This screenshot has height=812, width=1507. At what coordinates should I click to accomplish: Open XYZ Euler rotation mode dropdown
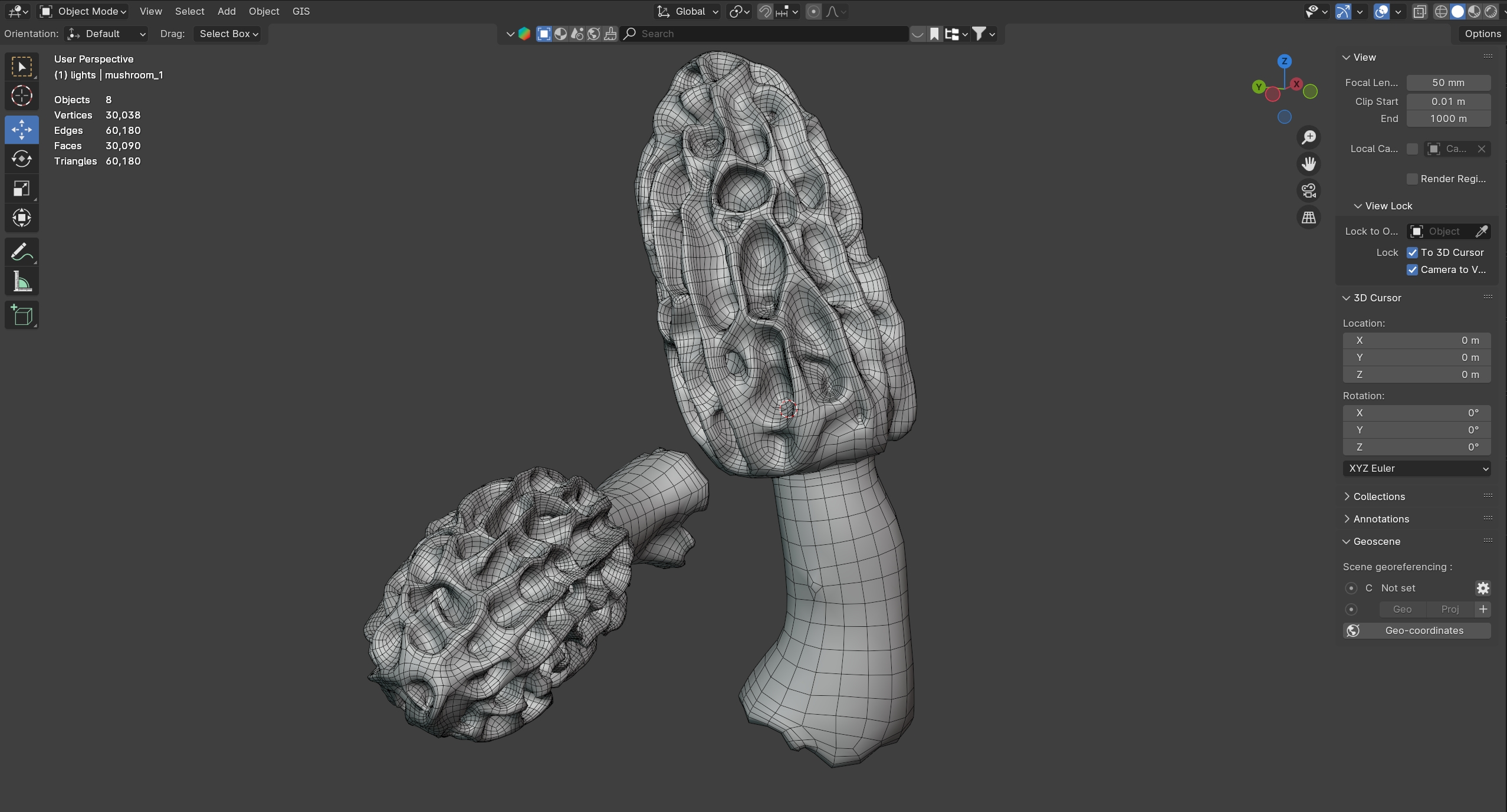click(x=1416, y=468)
